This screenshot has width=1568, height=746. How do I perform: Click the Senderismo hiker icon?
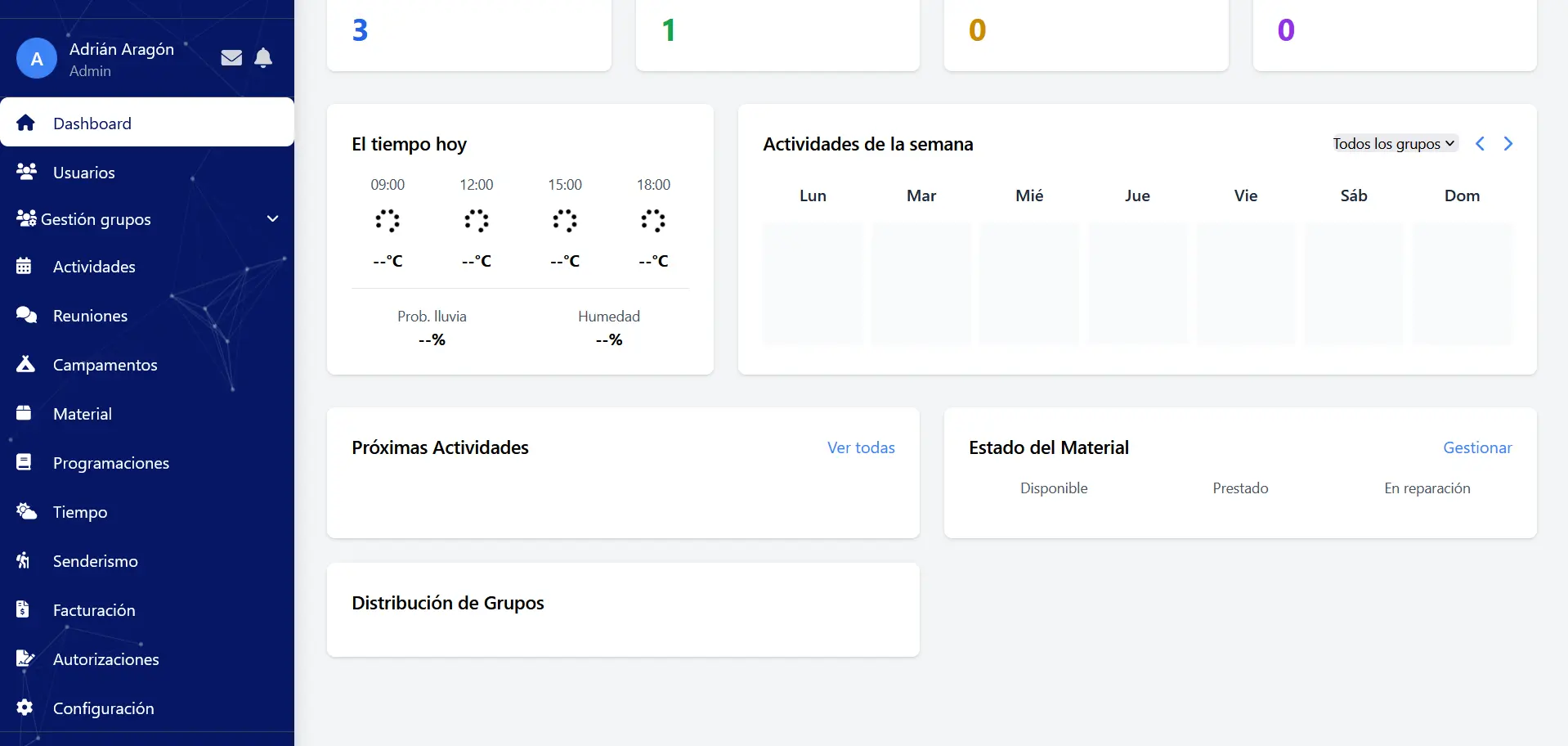point(24,561)
